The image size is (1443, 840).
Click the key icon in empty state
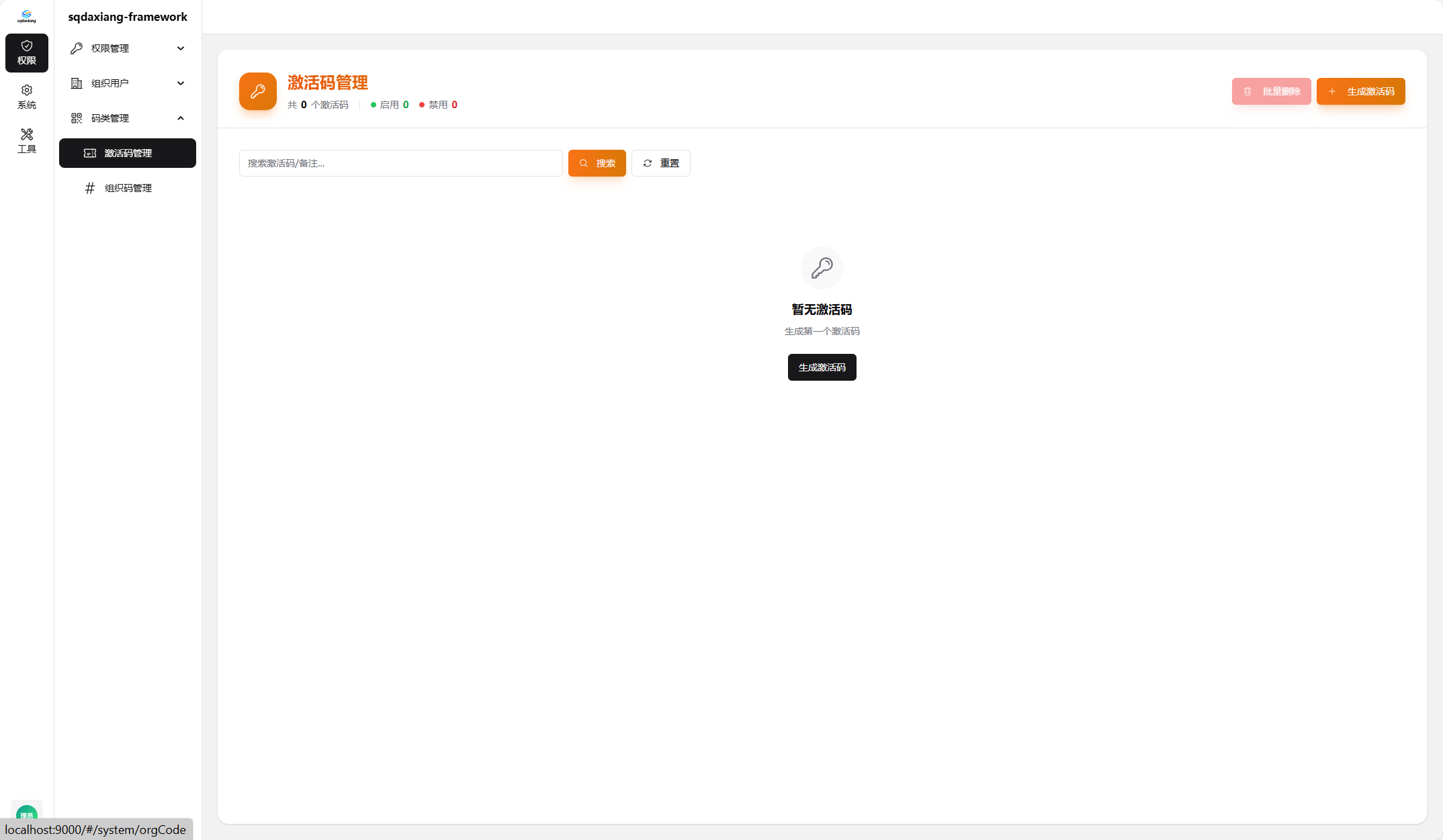point(822,268)
